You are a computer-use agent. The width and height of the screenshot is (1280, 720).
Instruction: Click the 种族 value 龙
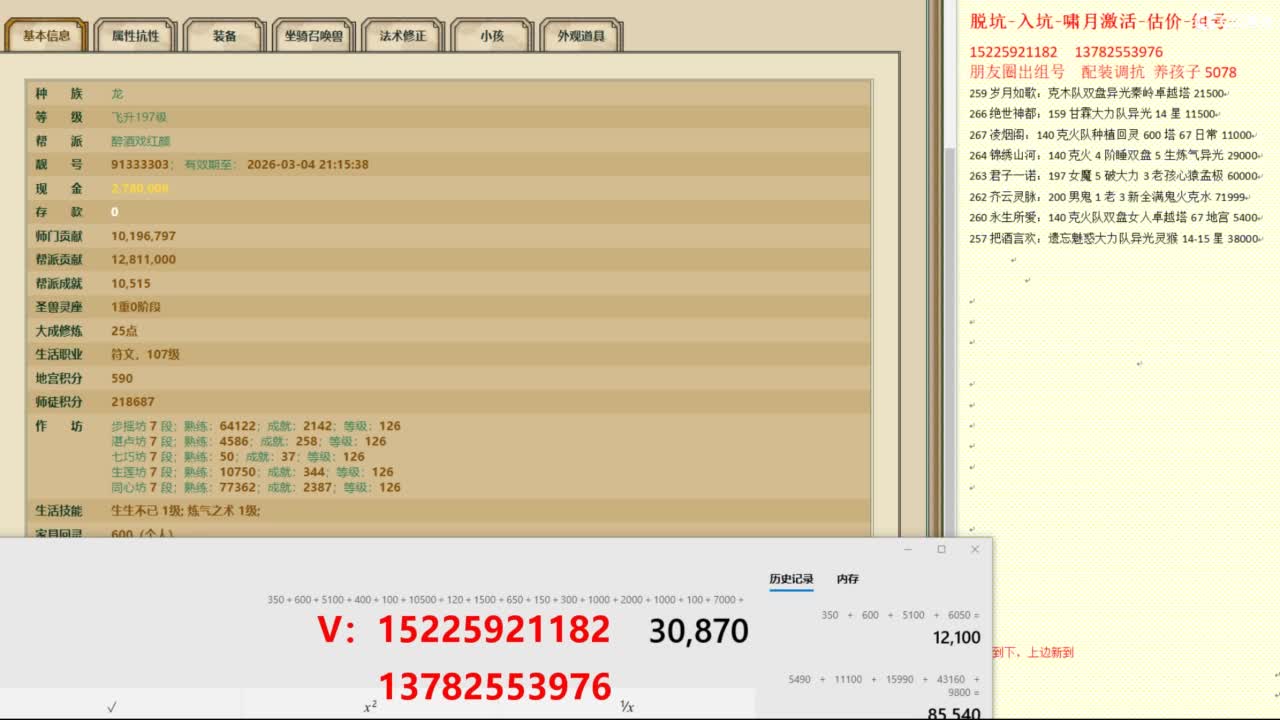click(x=117, y=94)
